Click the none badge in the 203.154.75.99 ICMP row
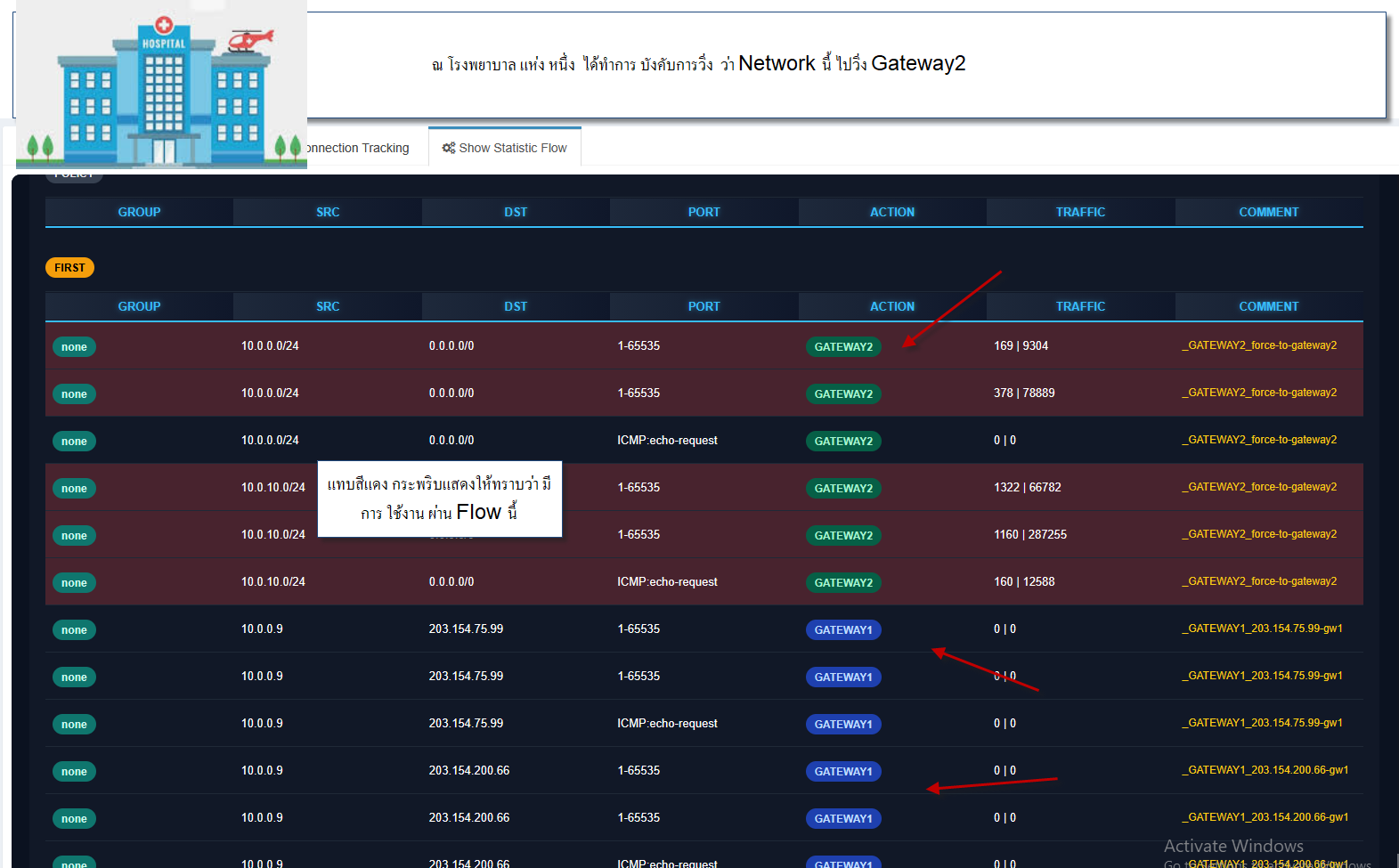1399x868 pixels. pyautogui.click(x=74, y=725)
